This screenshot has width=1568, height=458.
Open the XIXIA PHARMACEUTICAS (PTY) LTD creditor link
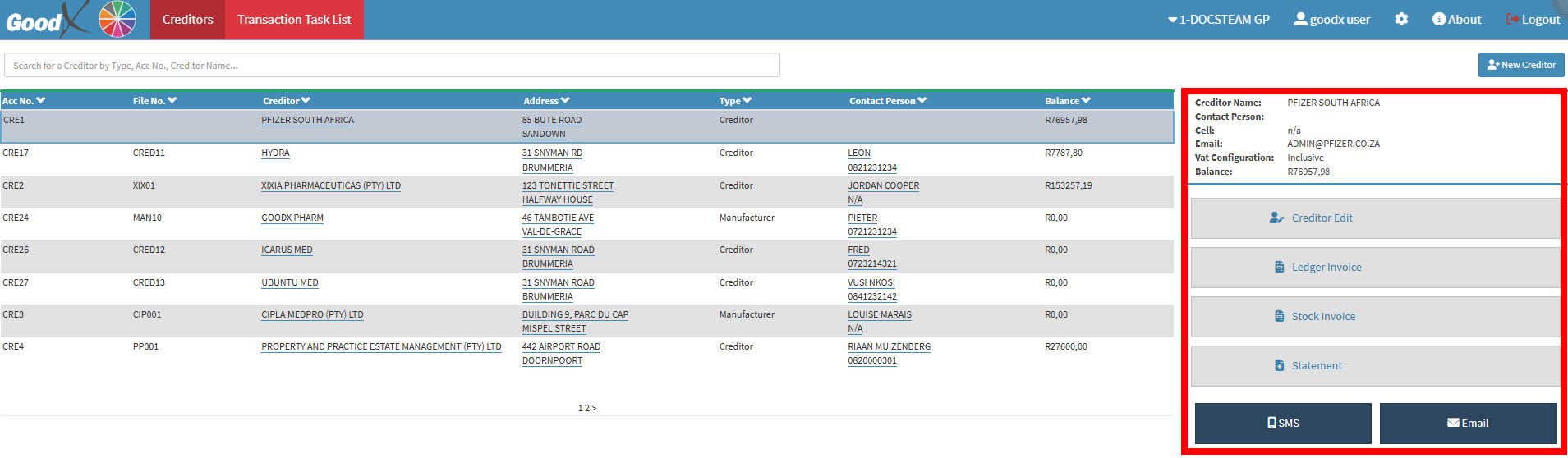click(x=331, y=185)
